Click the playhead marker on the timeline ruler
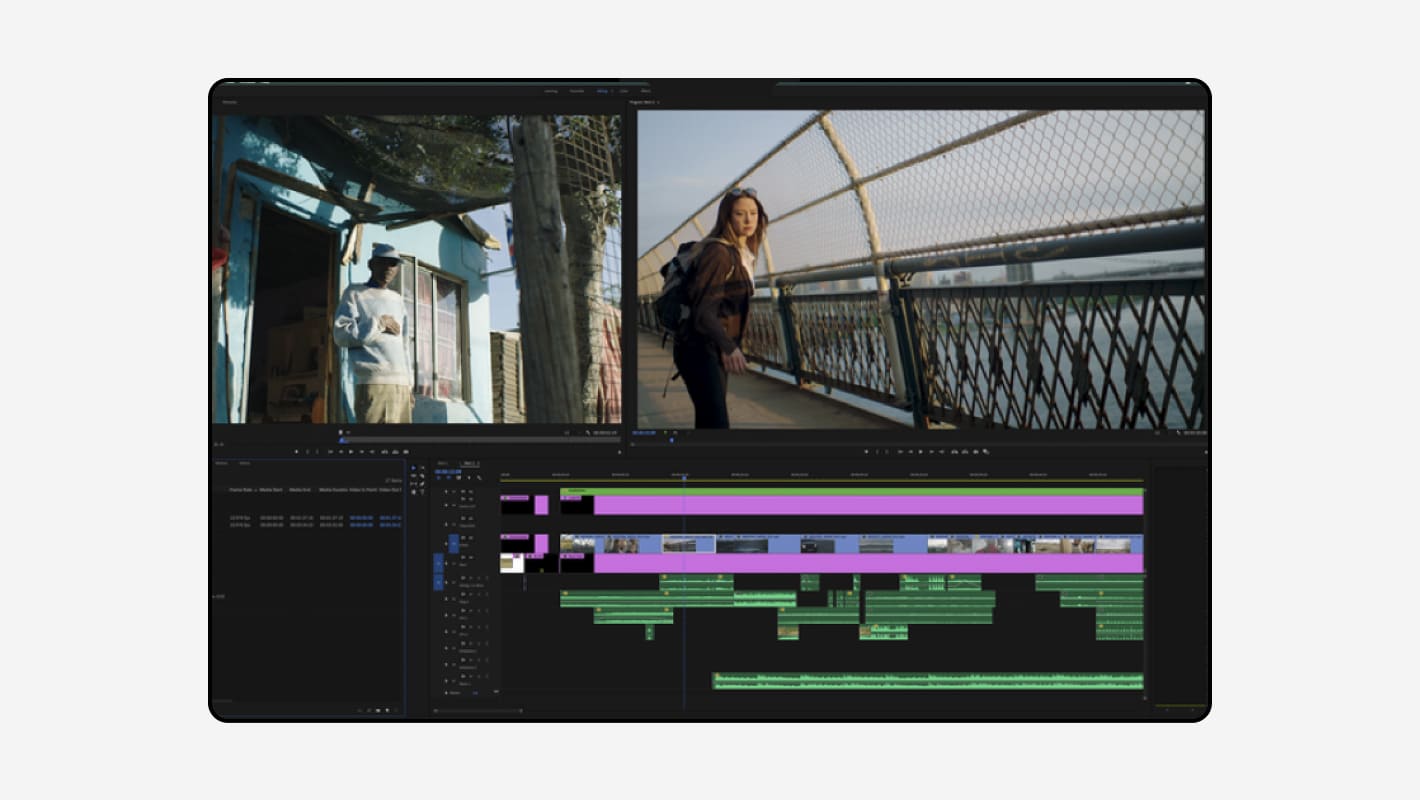 [684, 477]
